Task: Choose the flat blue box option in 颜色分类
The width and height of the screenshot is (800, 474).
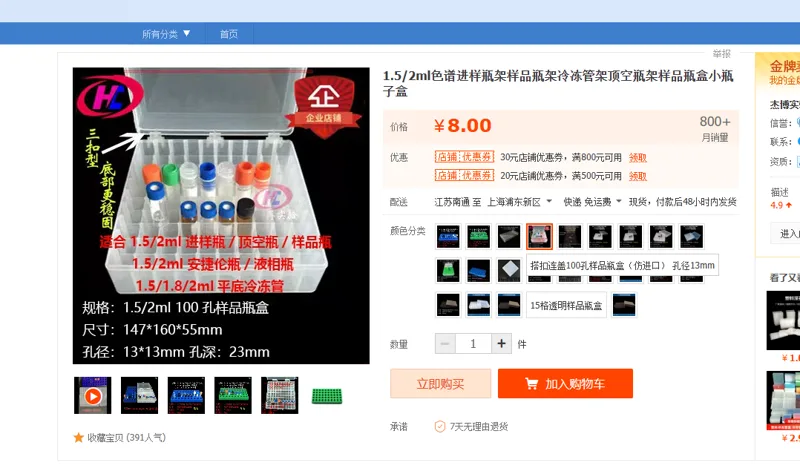Action: (x=479, y=270)
